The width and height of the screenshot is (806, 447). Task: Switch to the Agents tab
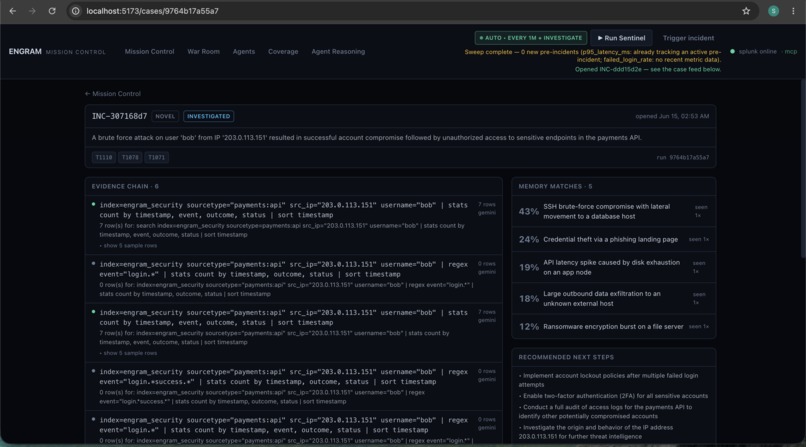[x=244, y=51]
